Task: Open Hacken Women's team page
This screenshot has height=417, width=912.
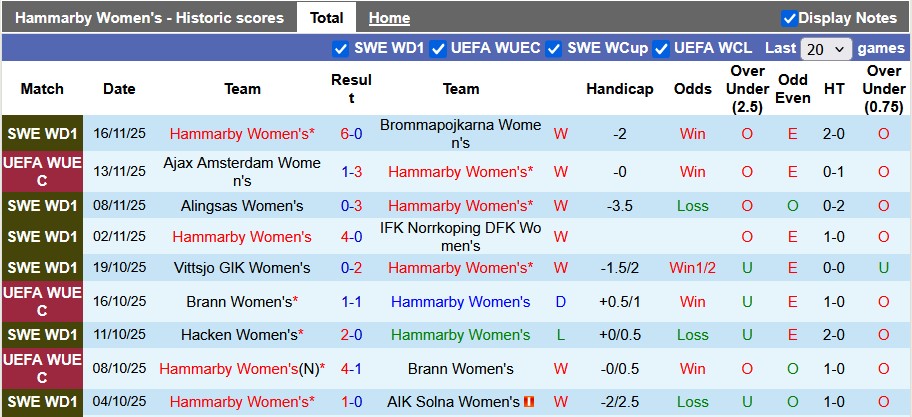Action: (x=238, y=335)
